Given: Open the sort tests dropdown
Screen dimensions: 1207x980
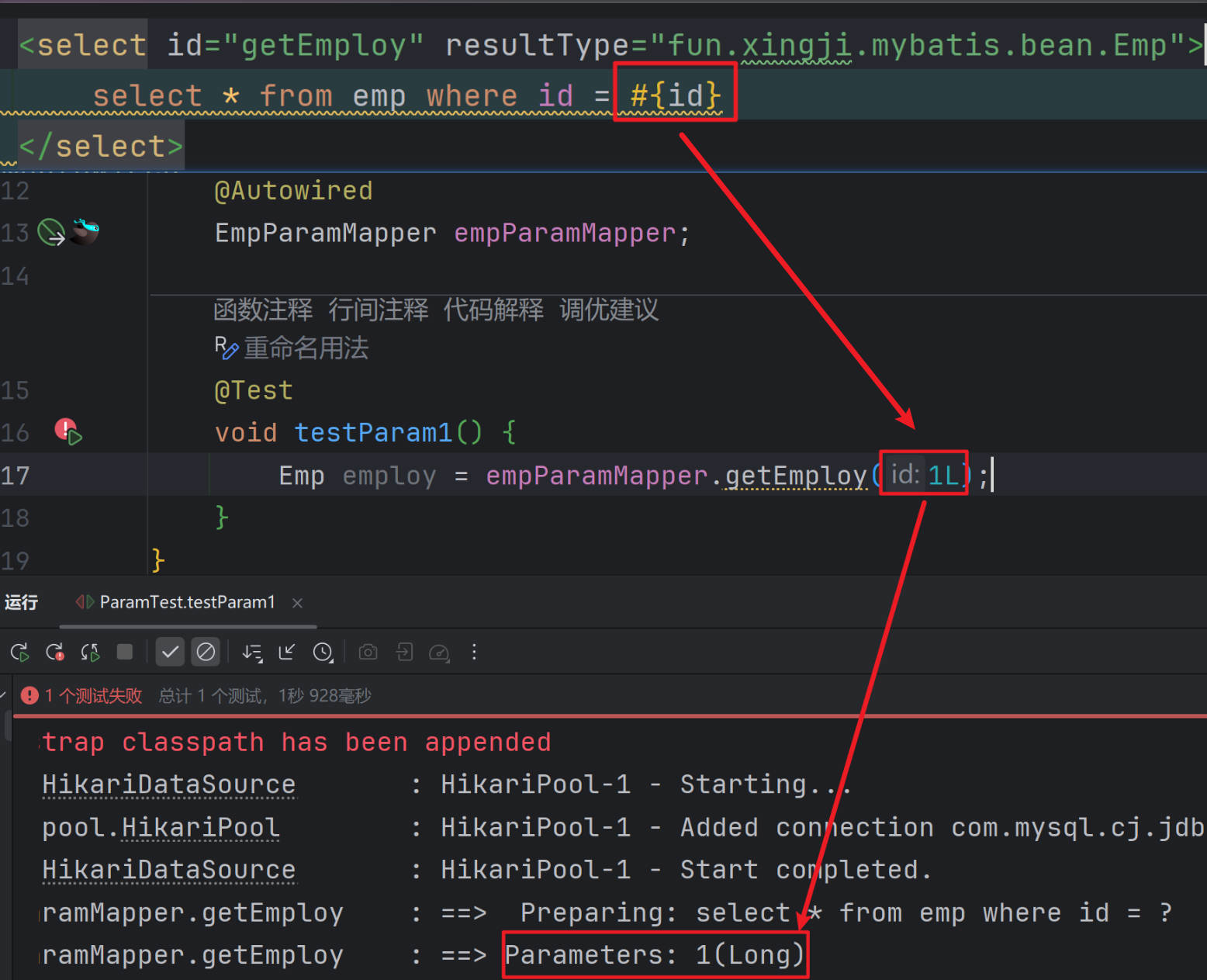Looking at the screenshot, I should [252, 653].
